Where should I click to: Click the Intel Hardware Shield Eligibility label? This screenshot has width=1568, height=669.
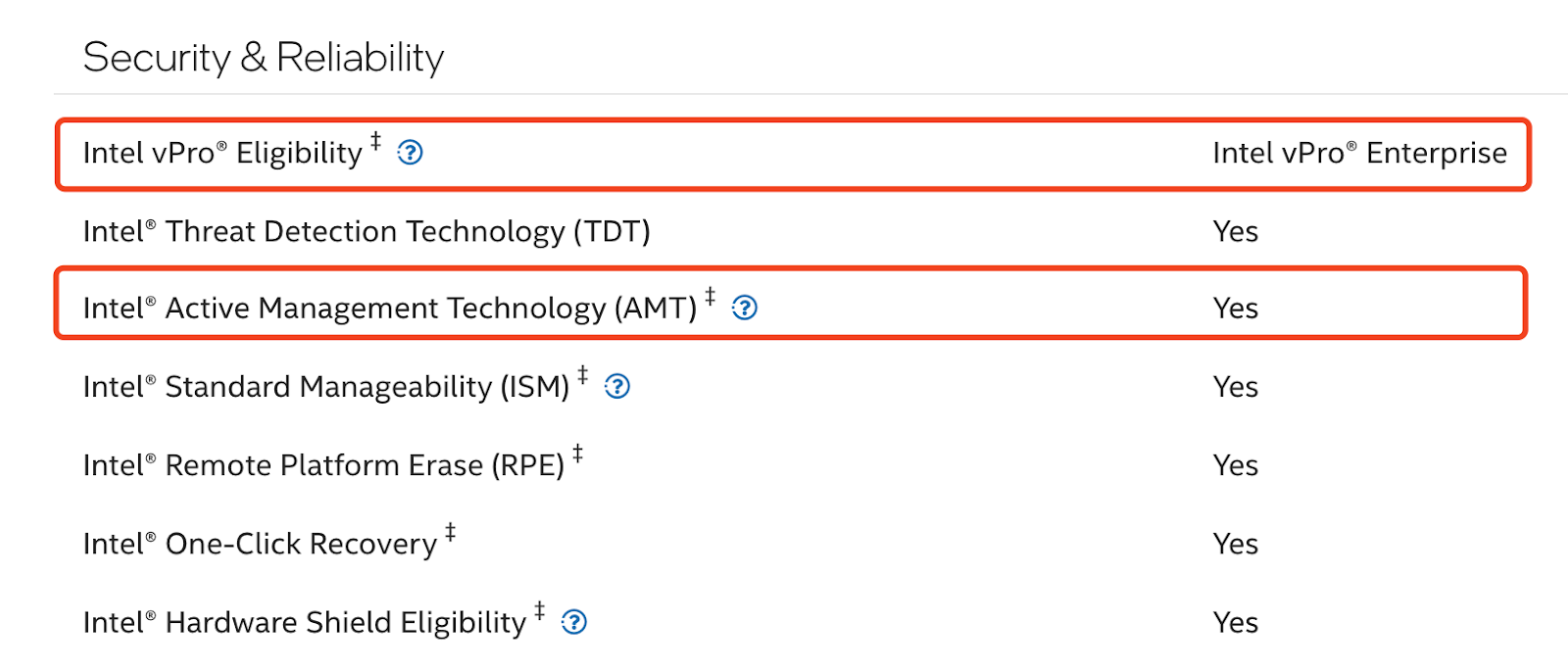(x=305, y=622)
